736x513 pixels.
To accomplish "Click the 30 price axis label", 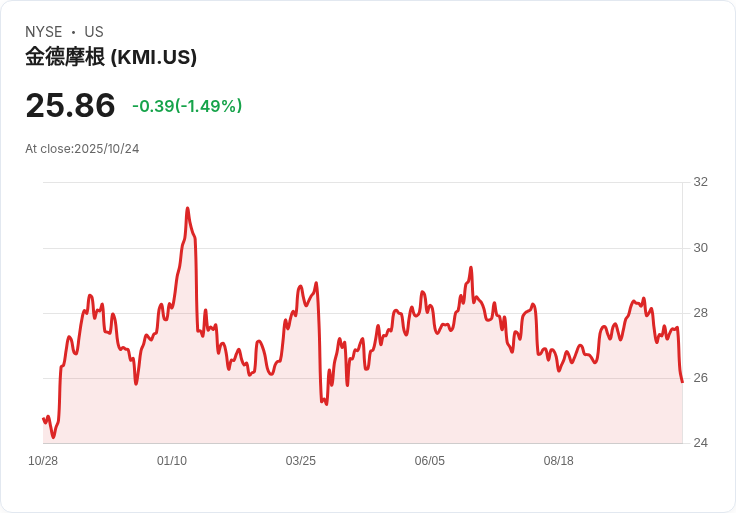I will pyautogui.click(x=700, y=248).
